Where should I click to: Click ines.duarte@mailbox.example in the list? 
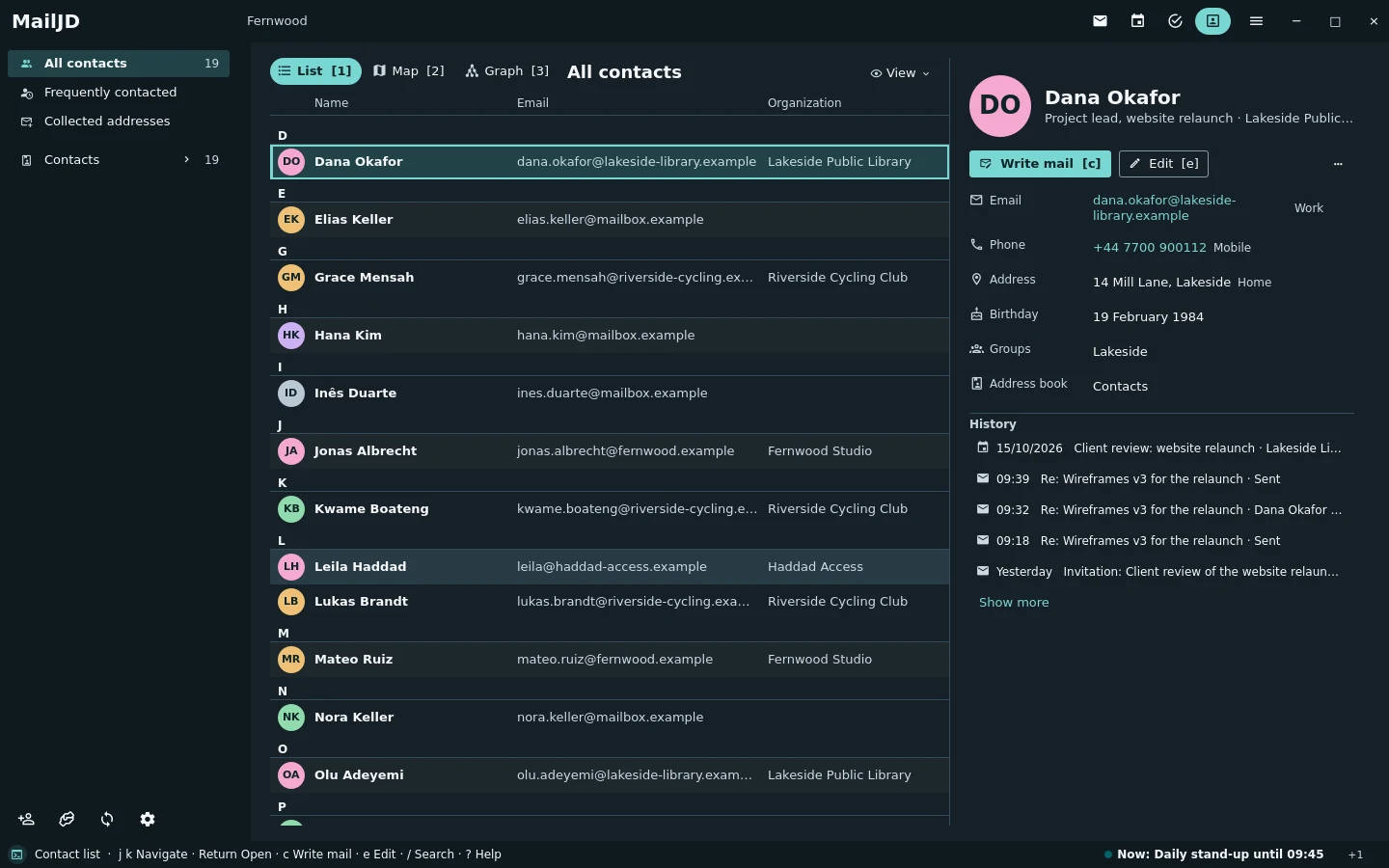click(x=613, y=393)
